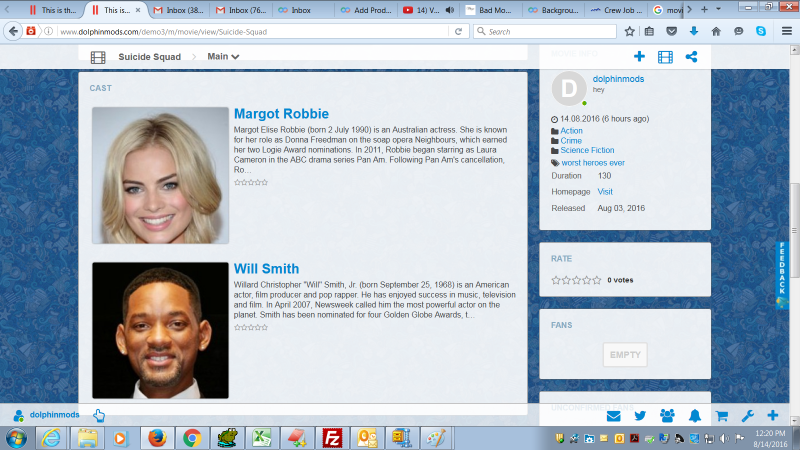Click the Skype icon in Firefox toolbar
800x450 pixels.
click(x=761, y=31)
